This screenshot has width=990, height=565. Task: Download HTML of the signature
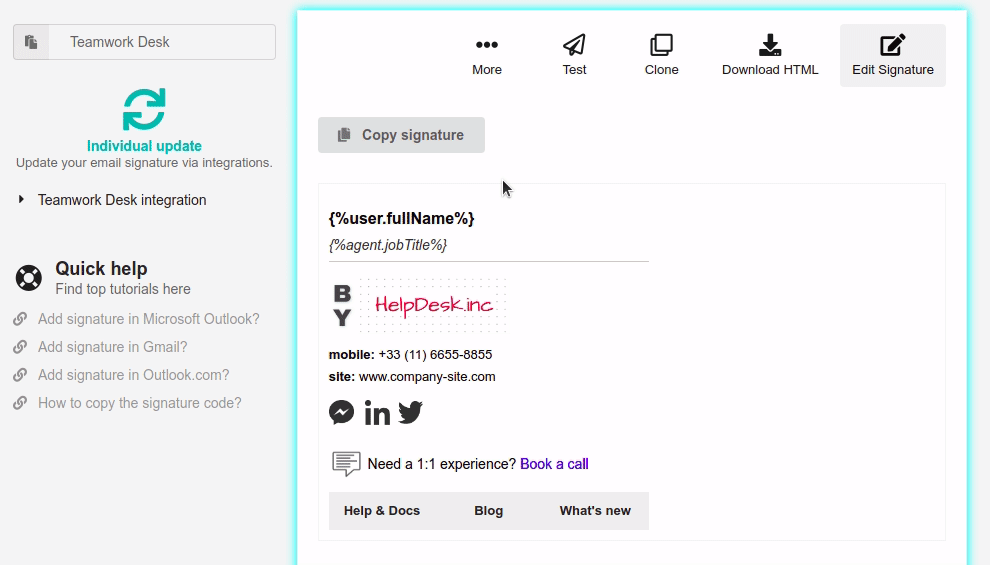(770, 55)
